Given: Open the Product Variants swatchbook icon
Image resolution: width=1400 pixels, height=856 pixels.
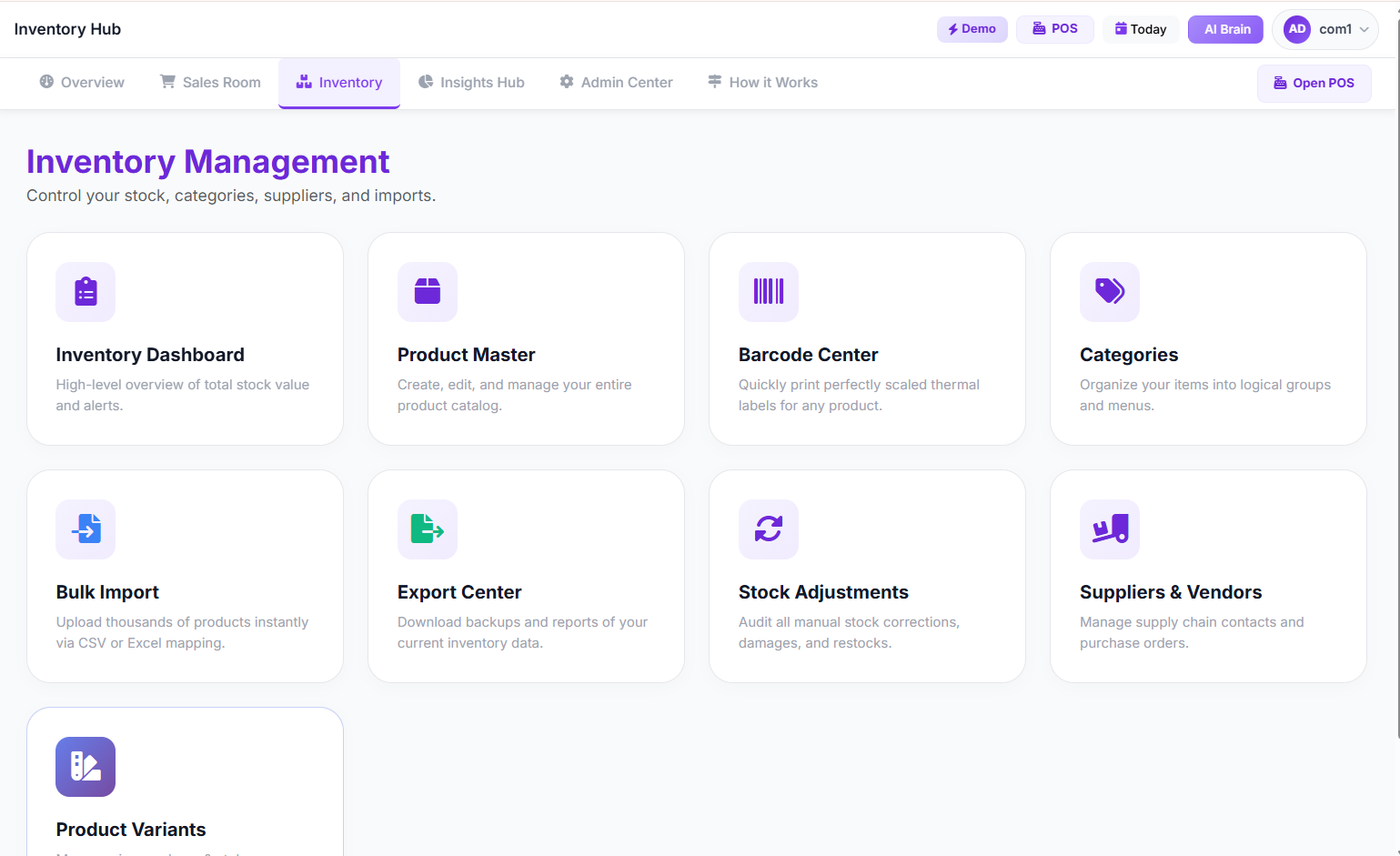Looking at the screenshot, I should point(86,767).
